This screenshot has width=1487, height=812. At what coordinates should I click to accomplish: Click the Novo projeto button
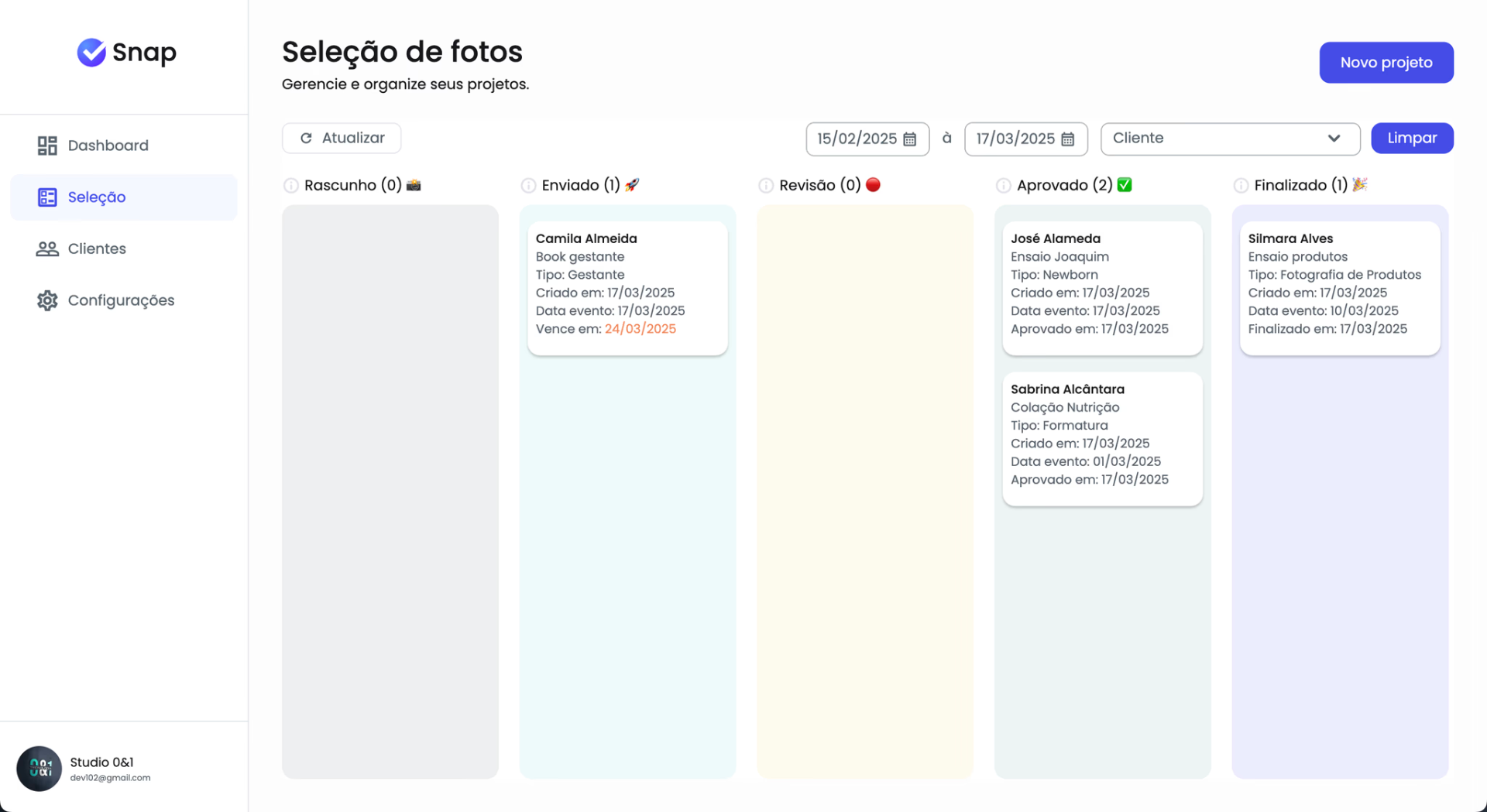click(1386, 63)
